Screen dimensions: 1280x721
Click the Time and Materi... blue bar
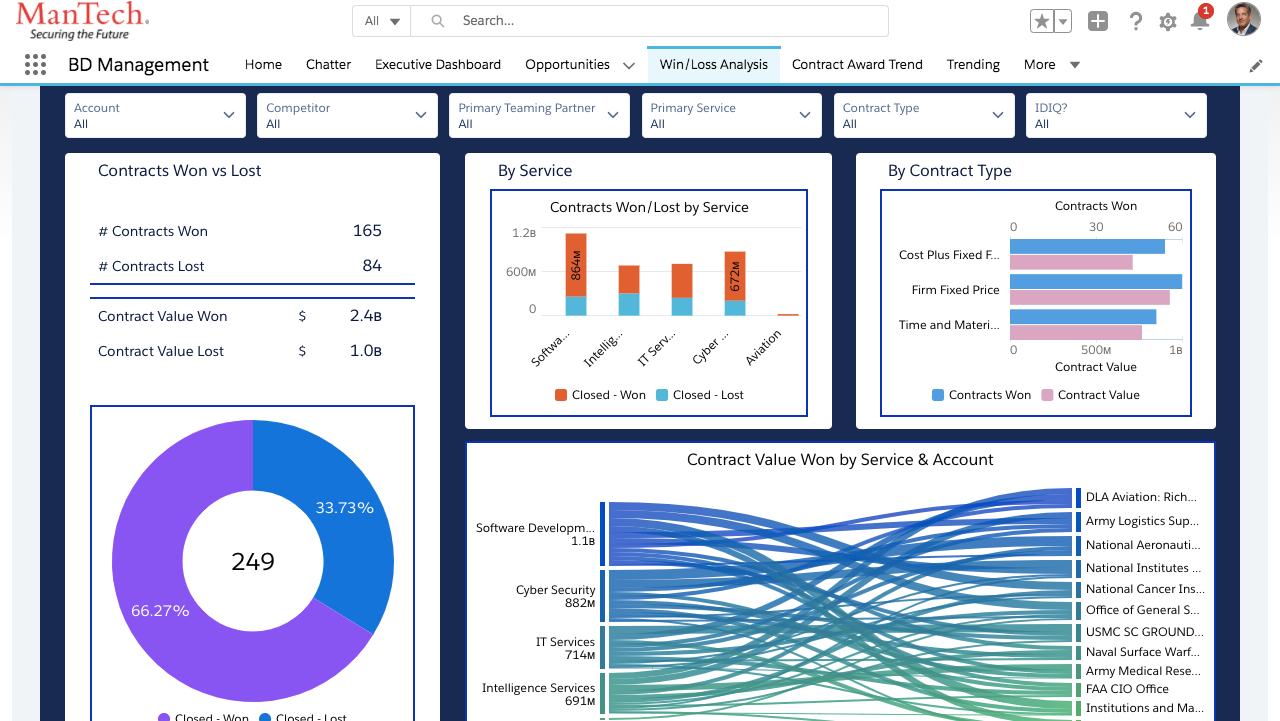(1083, 317)
